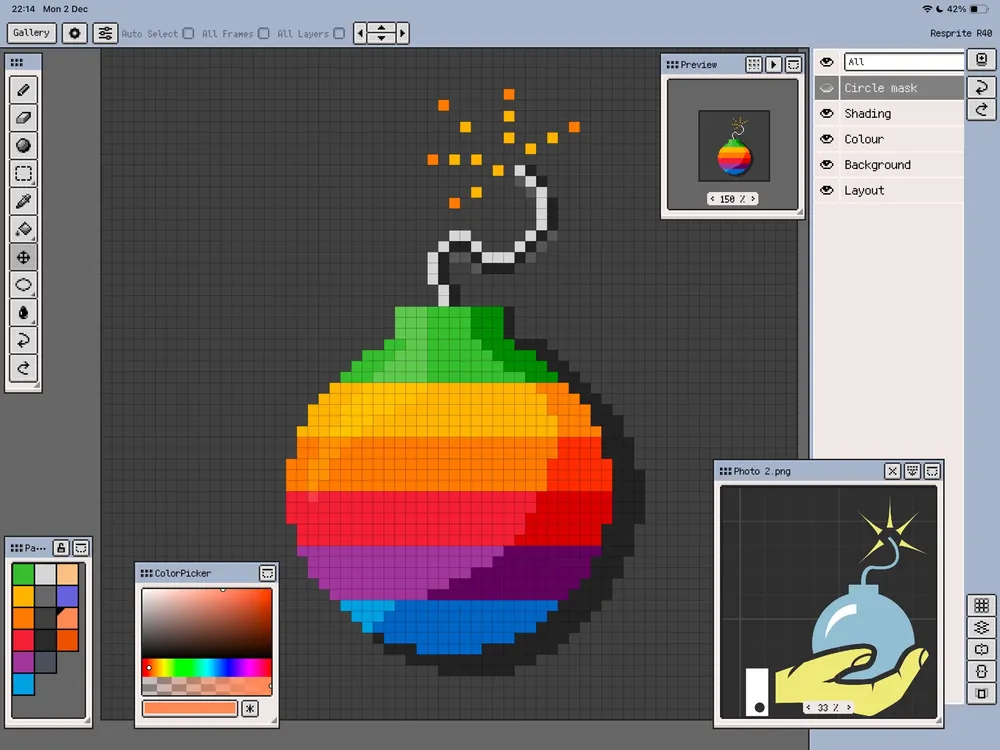The height and width of the screenshot is (750, 1000).
Task: Show the Circle mask layer
Action: click(827, 88)
